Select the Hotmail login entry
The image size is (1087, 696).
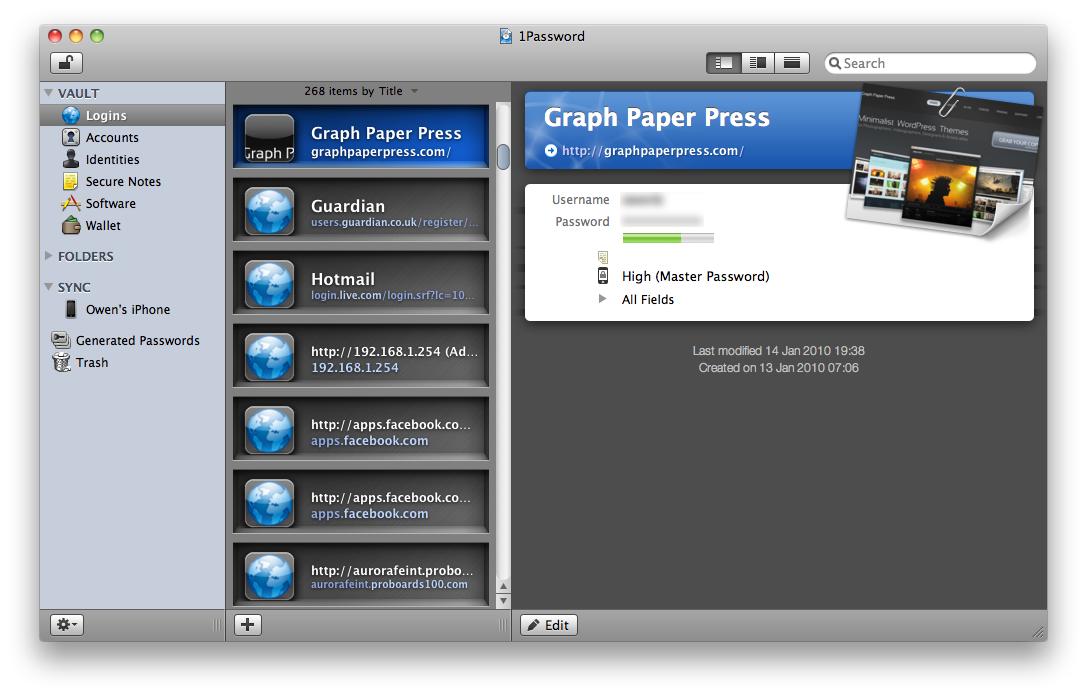361,283
